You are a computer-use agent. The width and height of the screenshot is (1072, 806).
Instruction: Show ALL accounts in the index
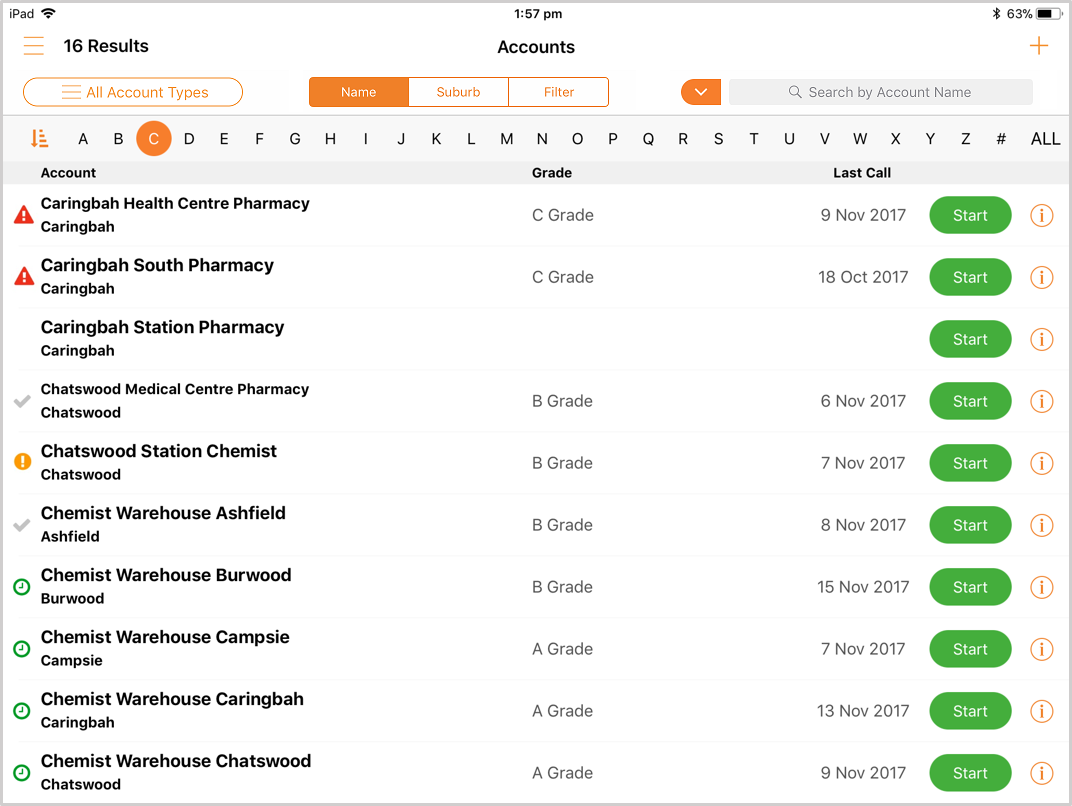pos(1045,139)
